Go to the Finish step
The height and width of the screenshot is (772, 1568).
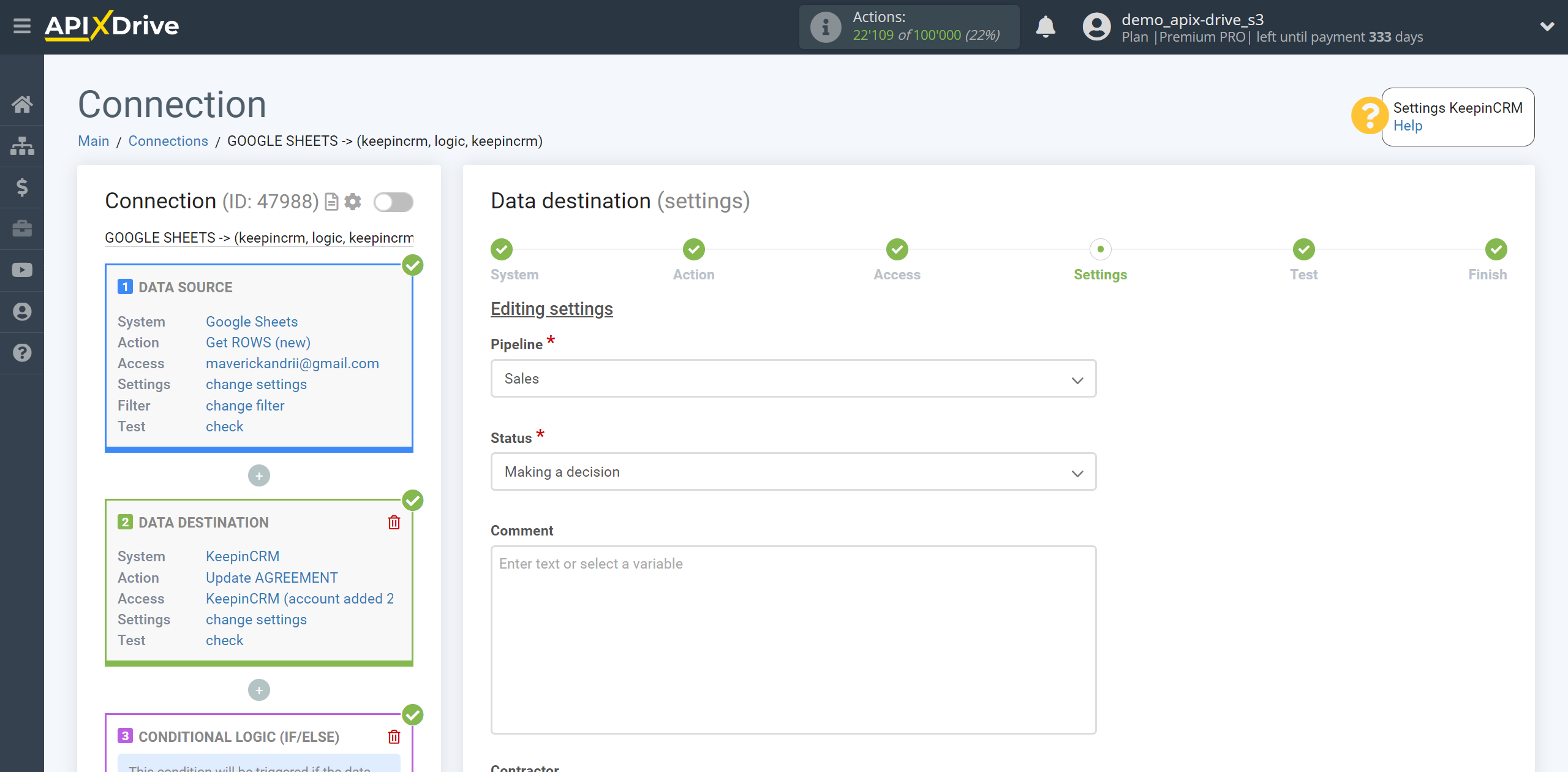coord(1496,249)
